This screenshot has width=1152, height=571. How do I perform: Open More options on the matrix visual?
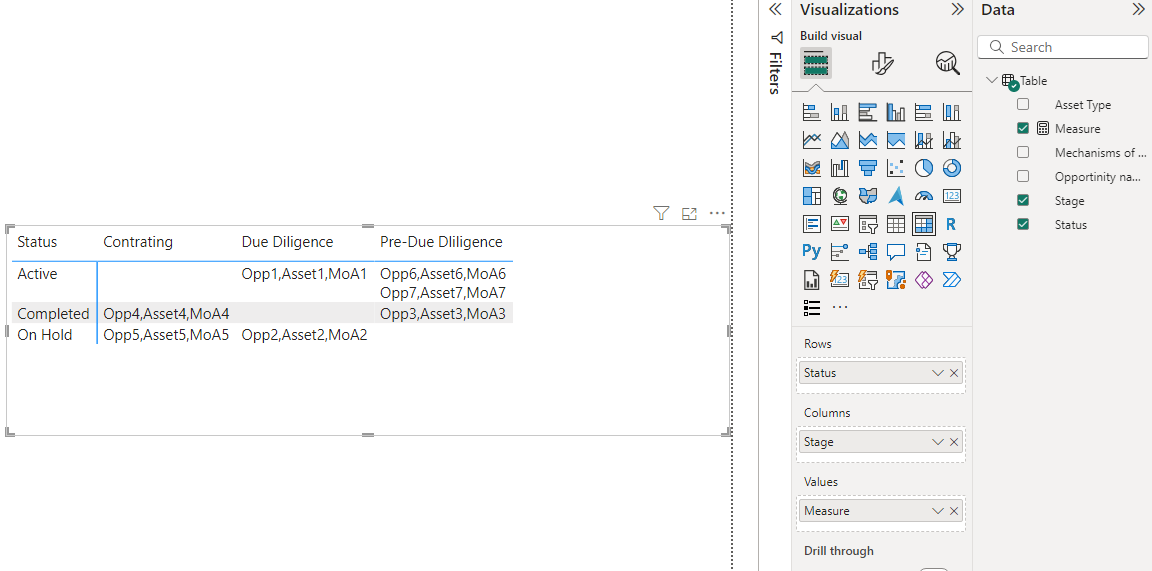pyautogui.click(x=717, y=214)
